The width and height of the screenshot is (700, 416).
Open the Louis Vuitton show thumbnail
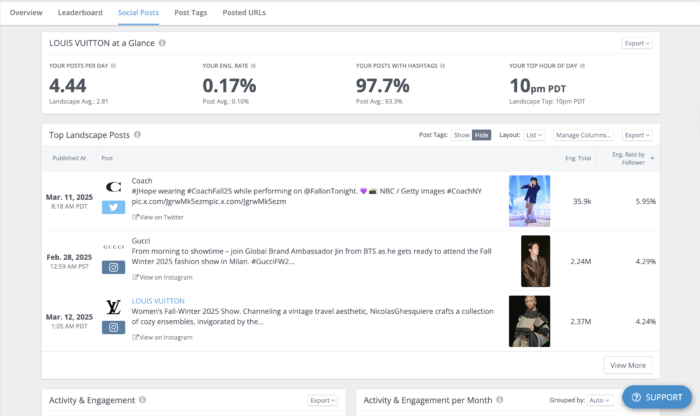click(x=529, y=321)
